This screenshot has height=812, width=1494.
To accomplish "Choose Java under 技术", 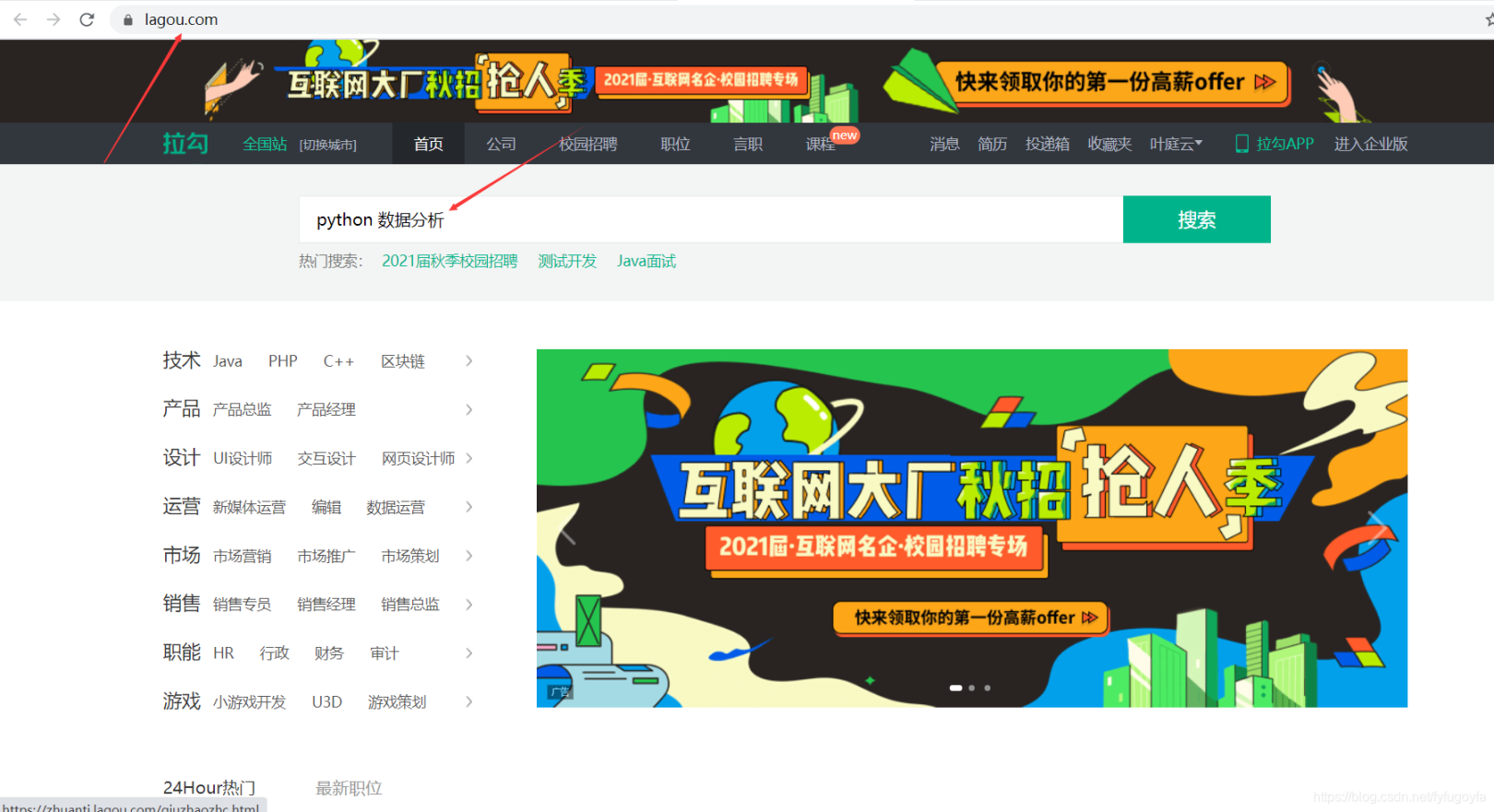I will coord(228,361).
